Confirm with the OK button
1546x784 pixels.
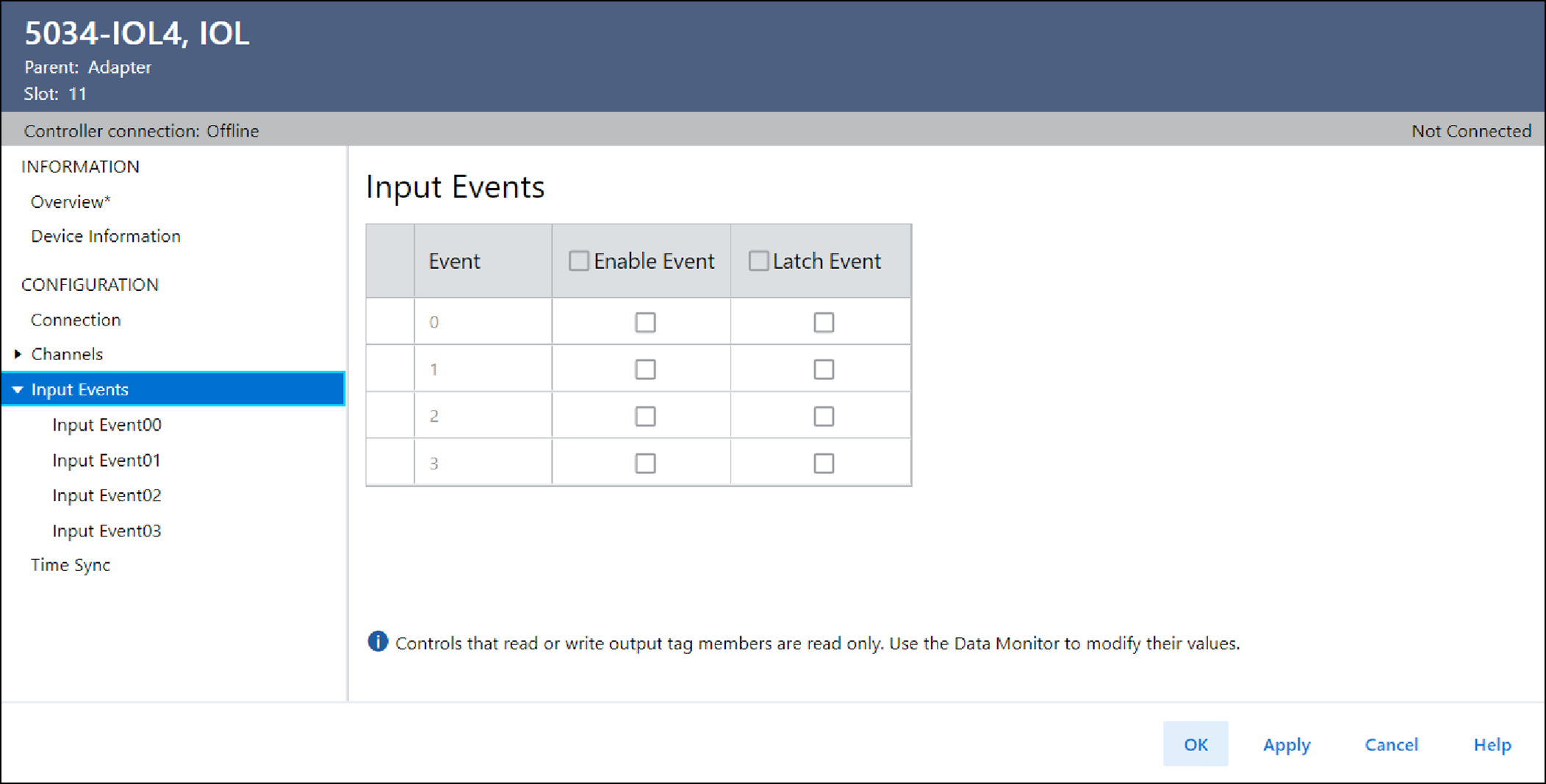point(1196,744)
